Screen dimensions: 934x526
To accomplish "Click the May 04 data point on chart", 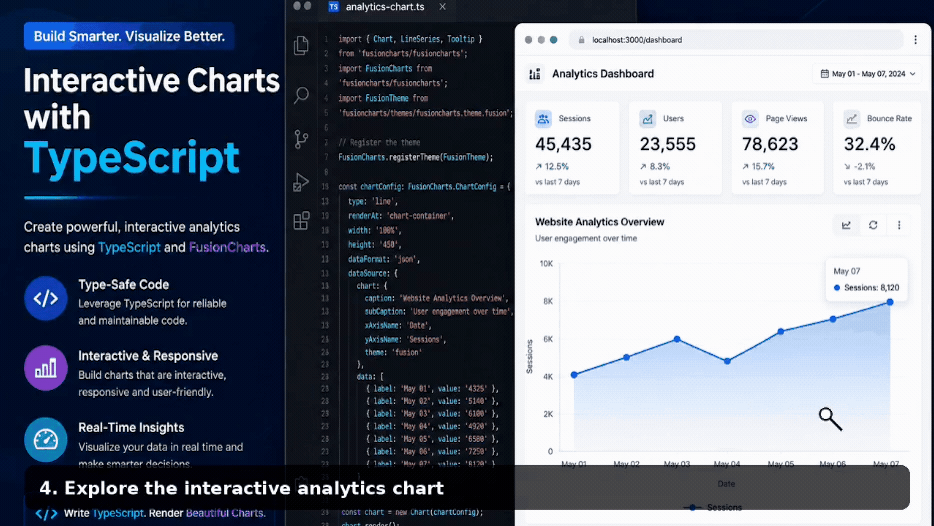I will [x=727, y=361].
